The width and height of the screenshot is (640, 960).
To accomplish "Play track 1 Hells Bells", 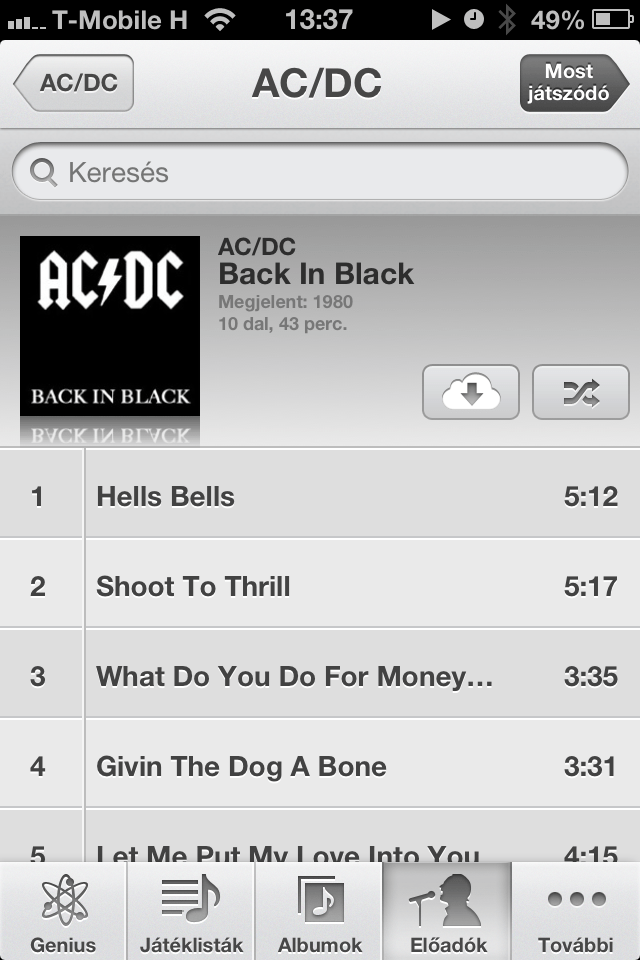I will coord(320,495).
